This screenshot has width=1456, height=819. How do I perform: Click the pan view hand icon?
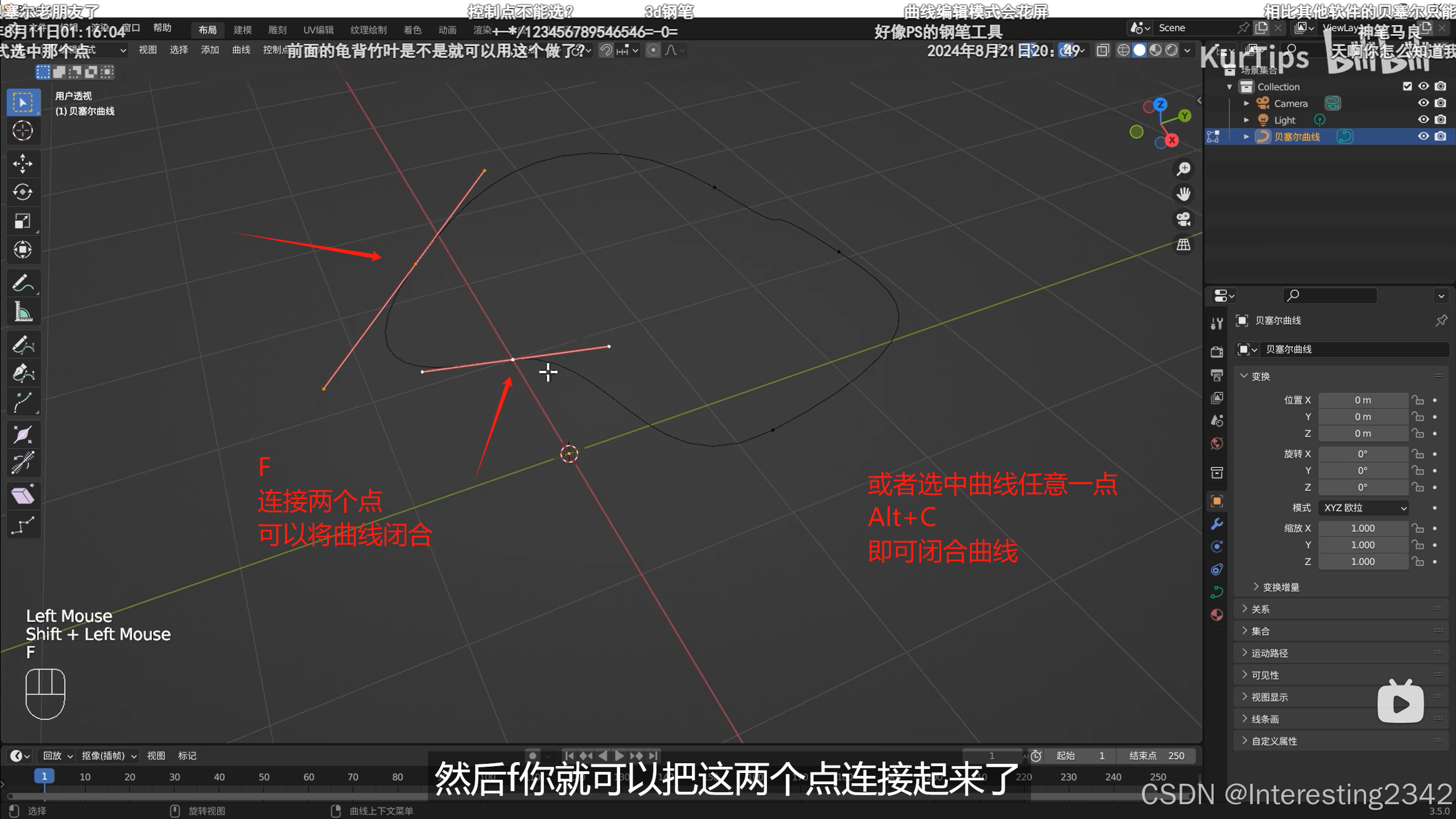click(x=1183, y=195)
